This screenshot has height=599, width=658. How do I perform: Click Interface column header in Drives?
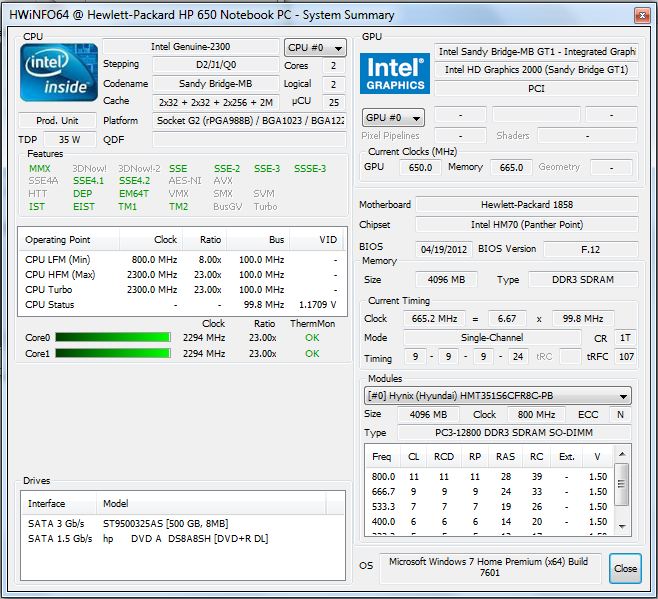pos(59,503)
